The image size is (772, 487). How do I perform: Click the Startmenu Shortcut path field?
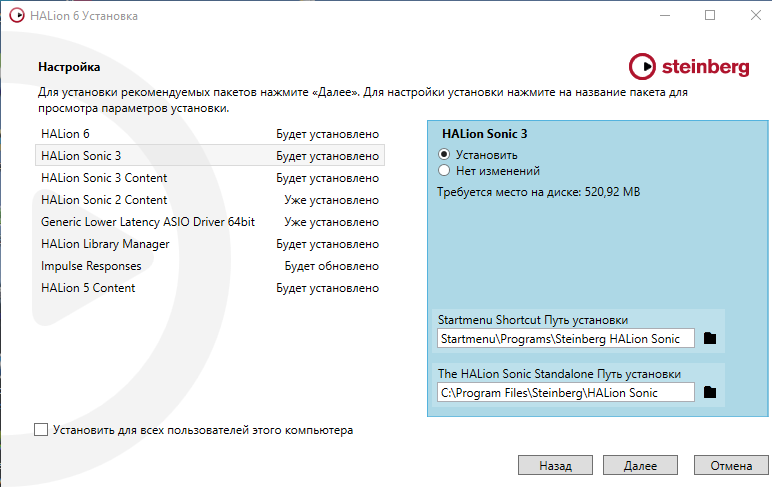566,339
